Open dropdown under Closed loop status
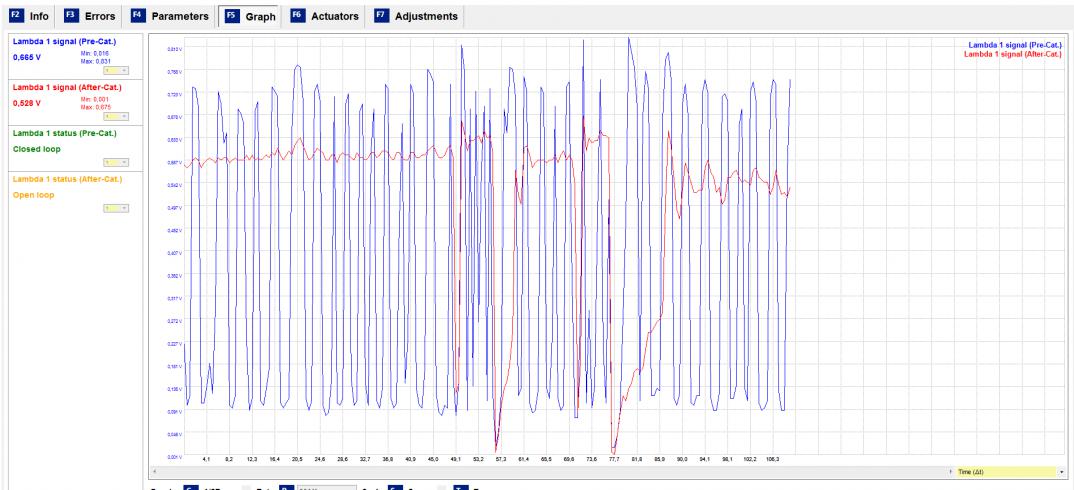This screenshot has width=1074, height=490. 116,162
